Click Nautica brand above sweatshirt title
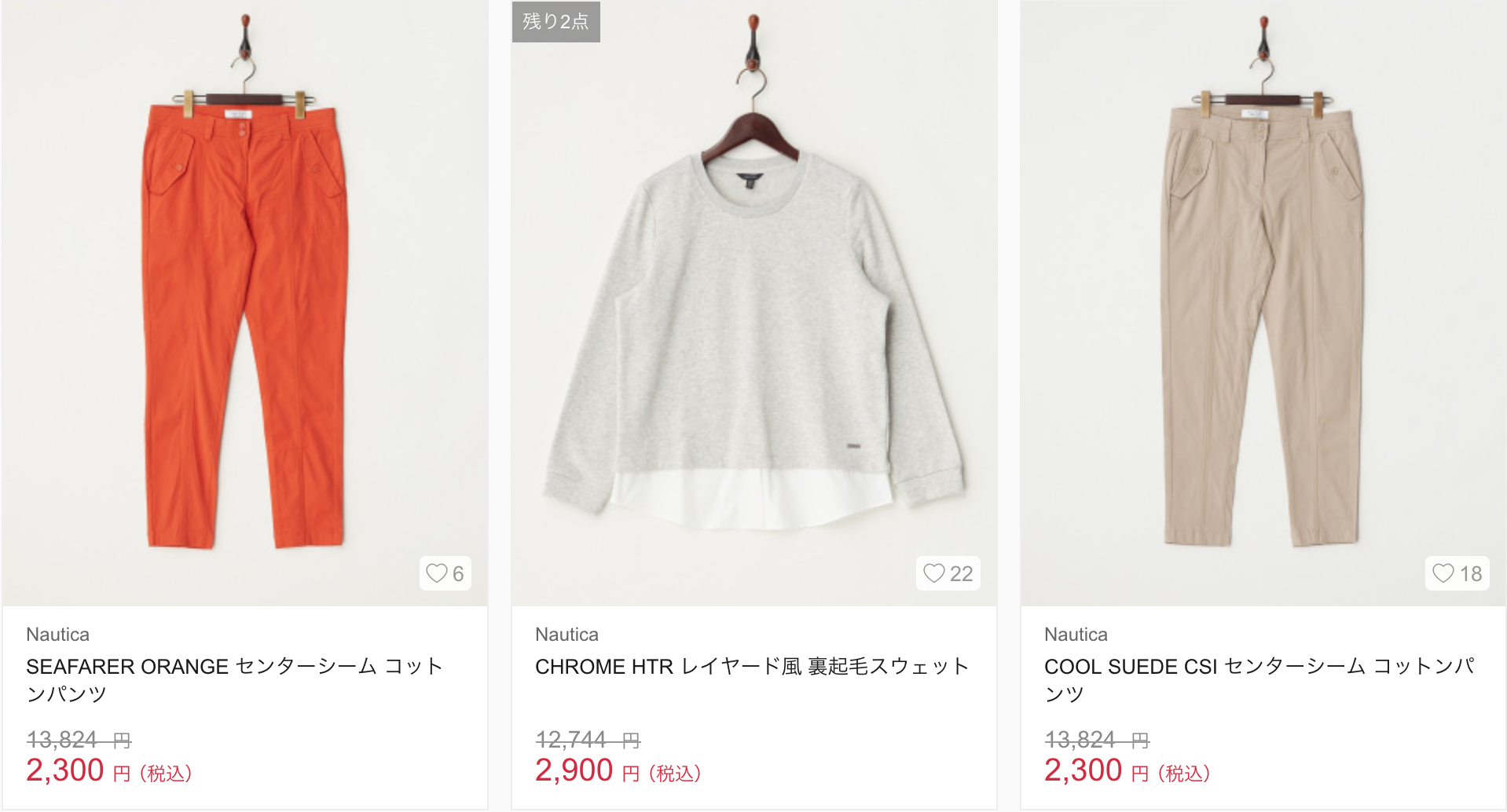This screenshot has height=812, width=1507. click(x=566, y=635)
